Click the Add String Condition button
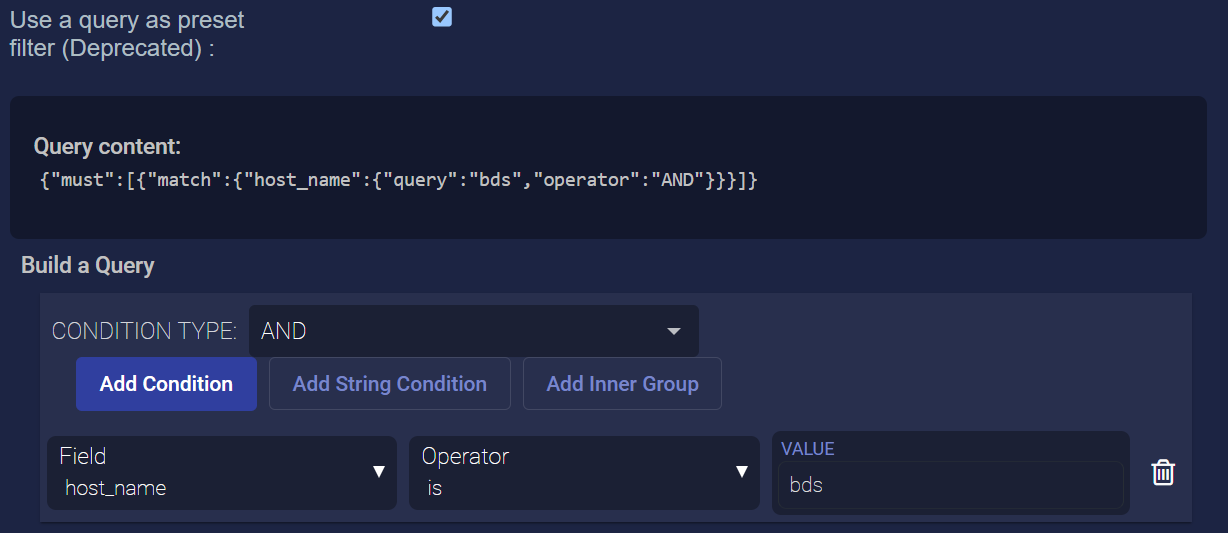 (x=389, y=384)
